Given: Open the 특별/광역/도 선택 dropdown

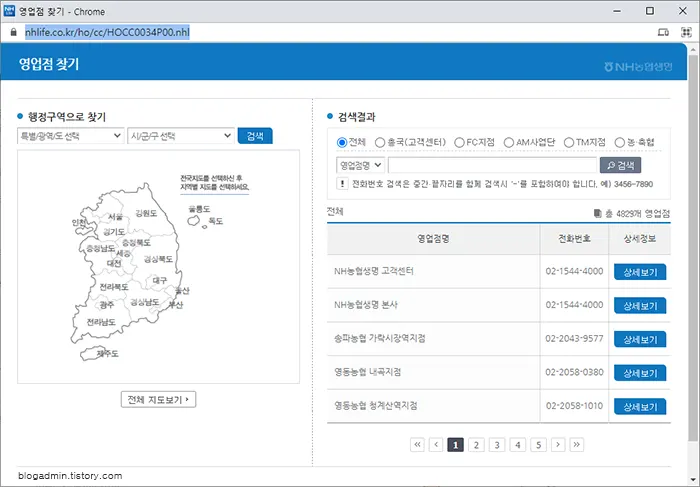Looking at the screenshot, I should (71, 136).
